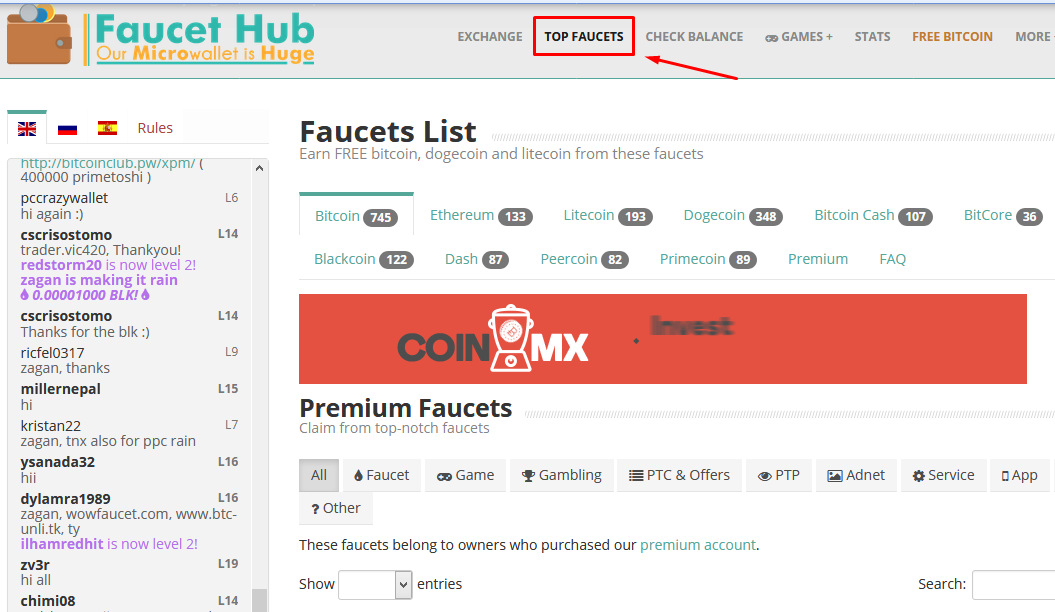
Task: Open the Show entries dropdown
Action: pos(375,584)
